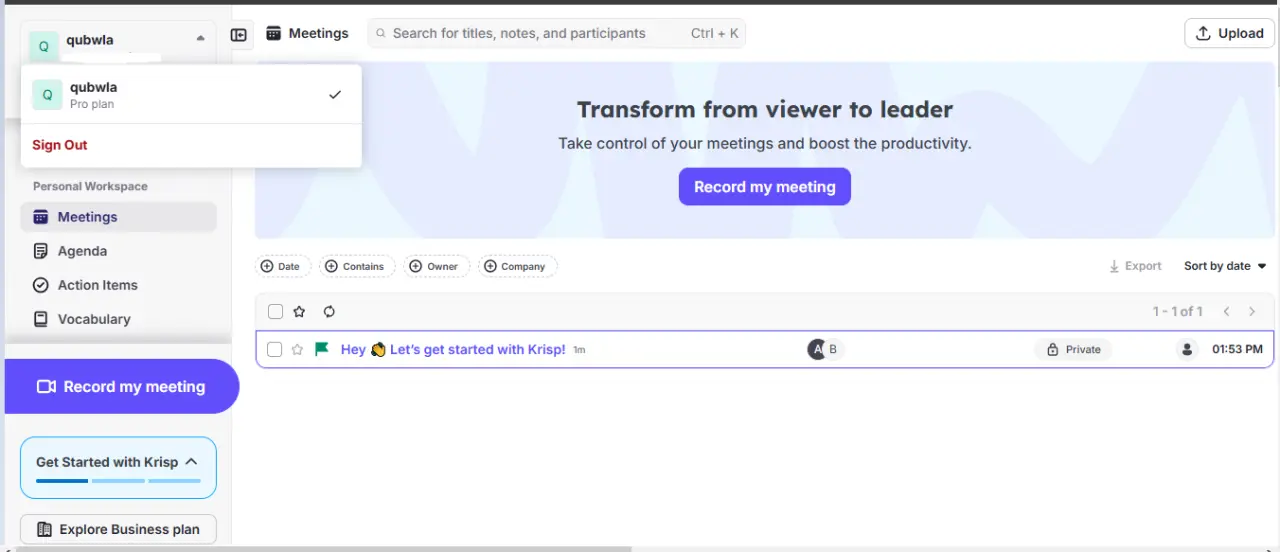Add a Contains filter

pyautogui.click(x=357, y=266)
